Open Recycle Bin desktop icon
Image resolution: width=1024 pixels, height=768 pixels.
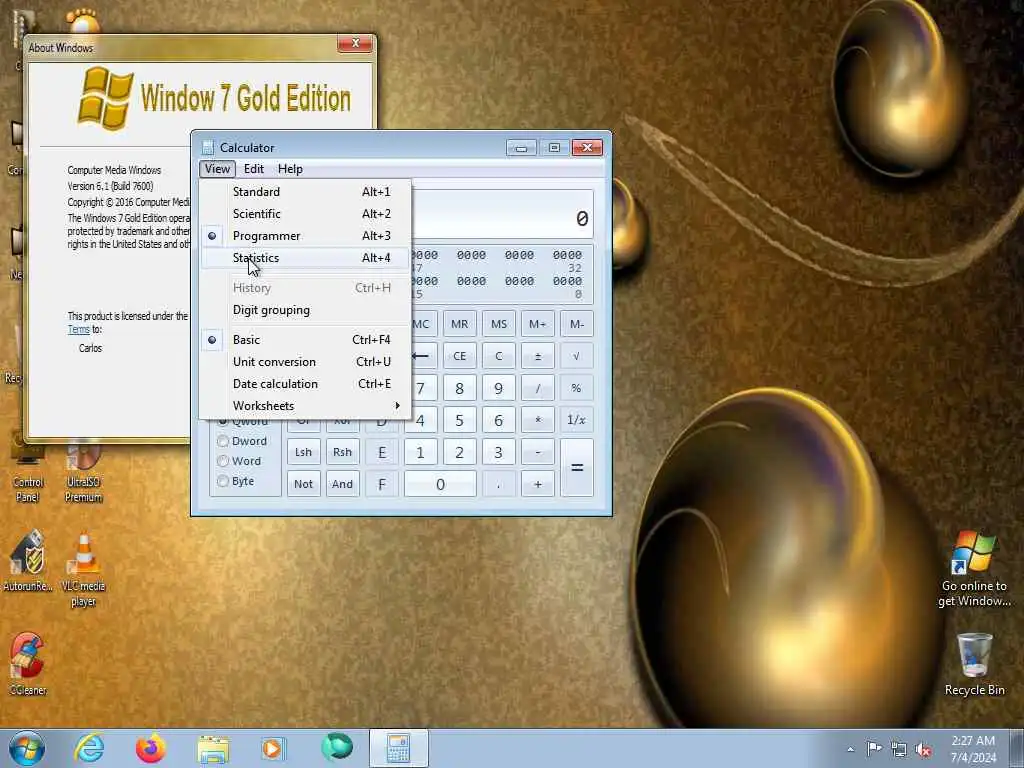(974, 664)
